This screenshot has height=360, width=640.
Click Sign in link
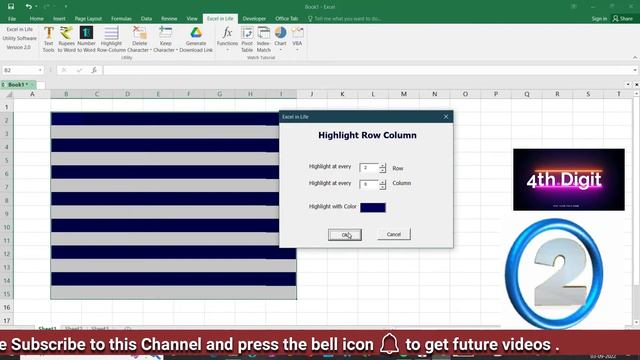(x=599, y=19)
